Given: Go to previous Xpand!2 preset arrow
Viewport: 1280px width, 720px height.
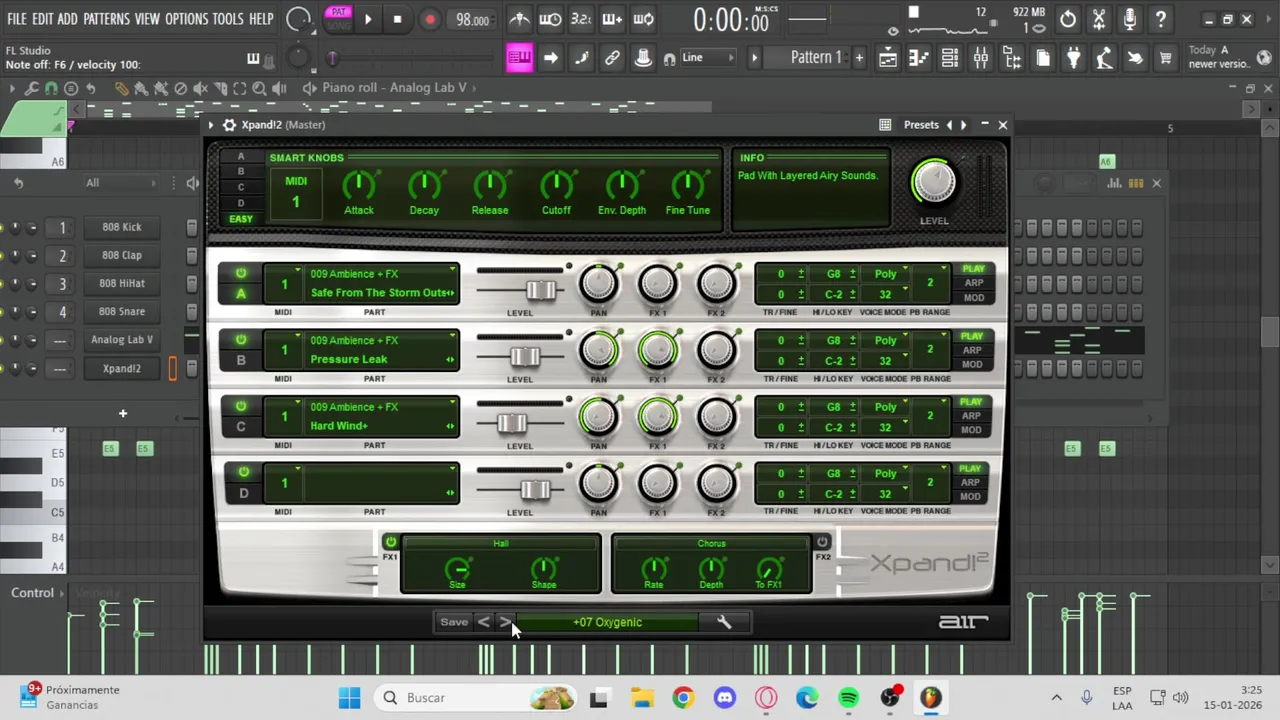Looking at the screenshot, I should pos(484,622).
